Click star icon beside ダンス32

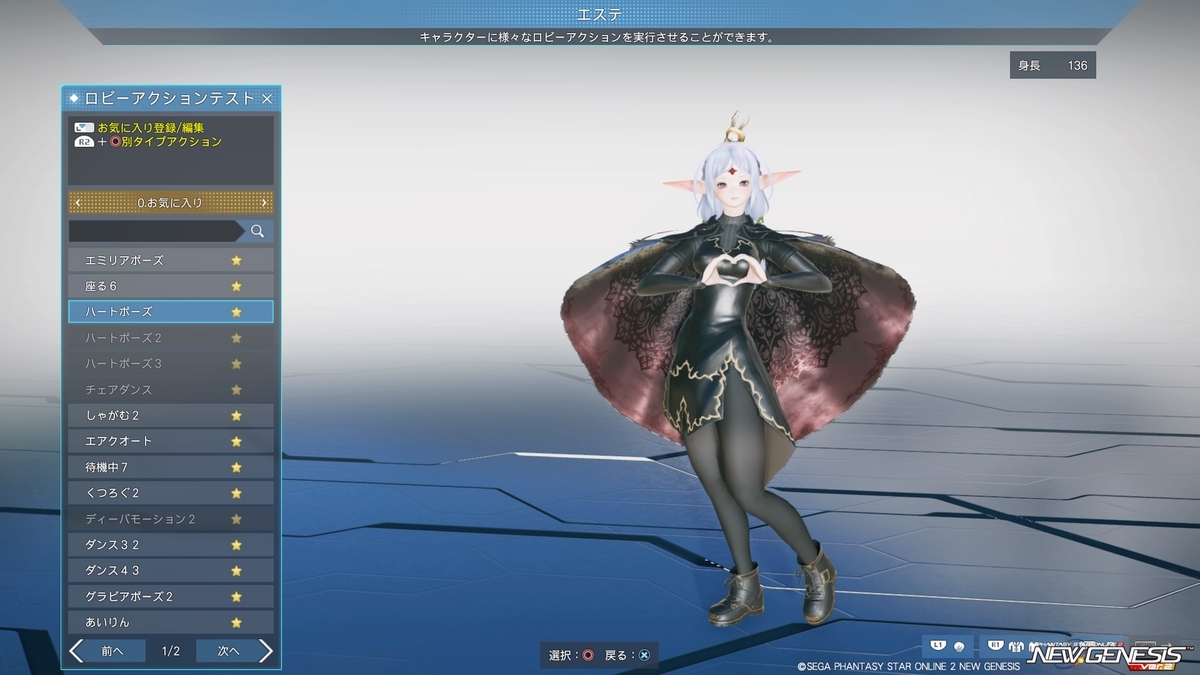[237, 545]
